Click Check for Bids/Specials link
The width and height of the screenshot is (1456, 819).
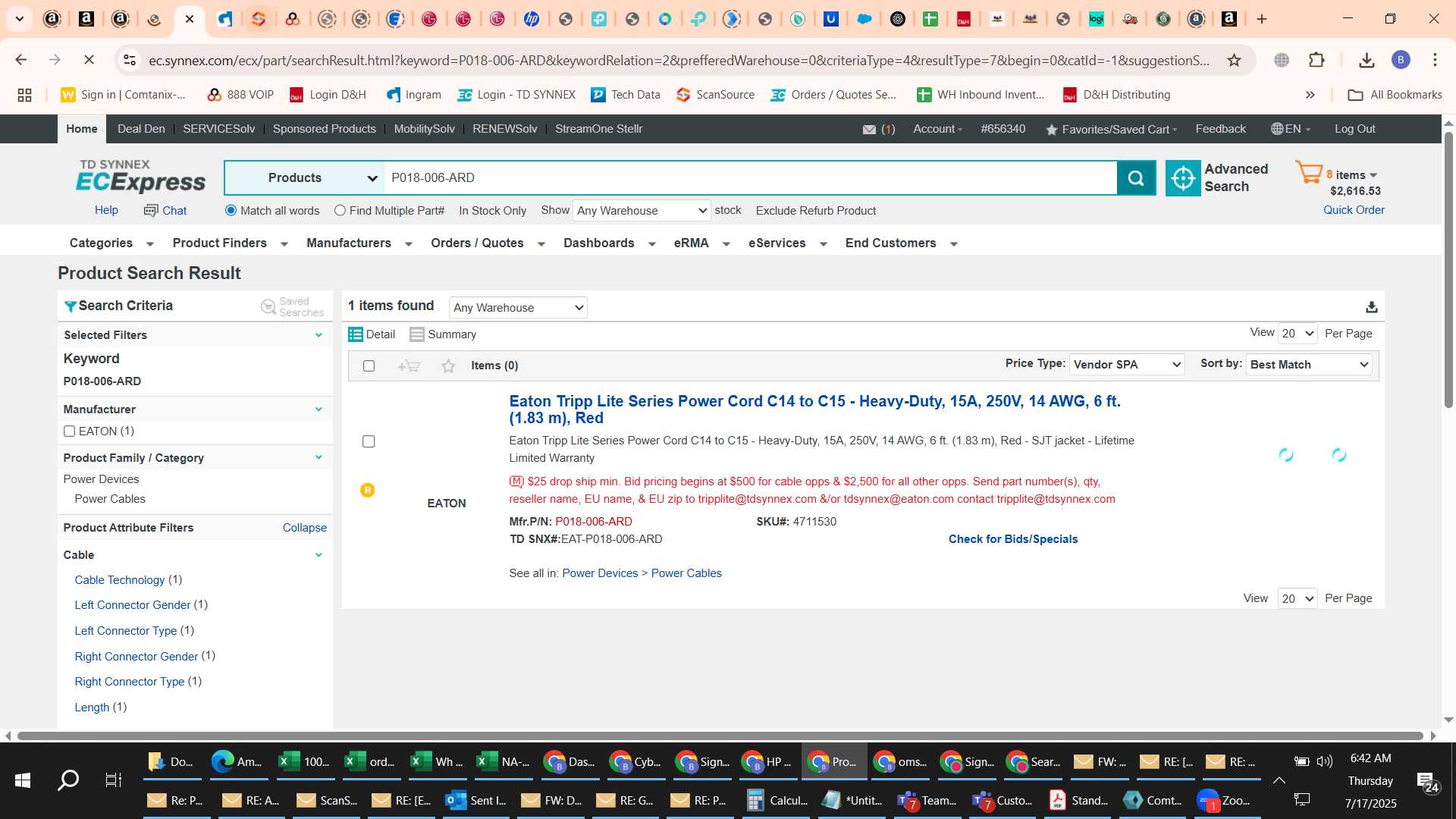(x=1012, y=539)
